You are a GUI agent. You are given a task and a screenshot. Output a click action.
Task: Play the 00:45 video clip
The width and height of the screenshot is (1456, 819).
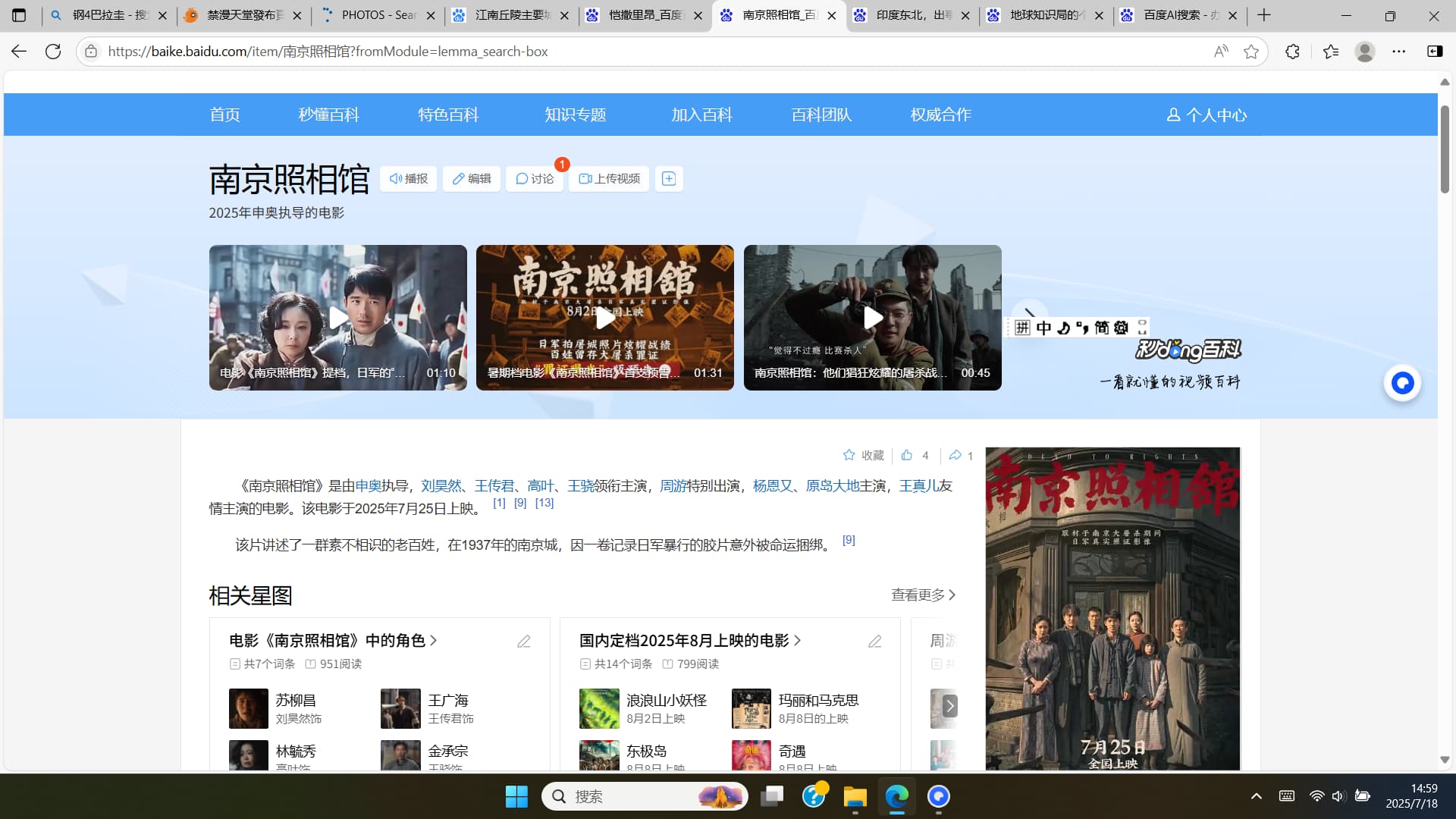(873, 318)
